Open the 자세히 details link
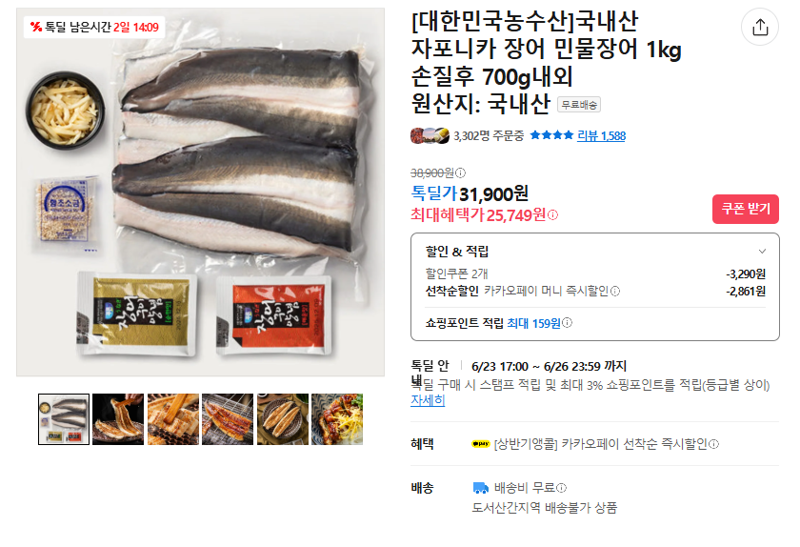Image resolution: width=800 pixels, height=547 pixels. [428, 401]
